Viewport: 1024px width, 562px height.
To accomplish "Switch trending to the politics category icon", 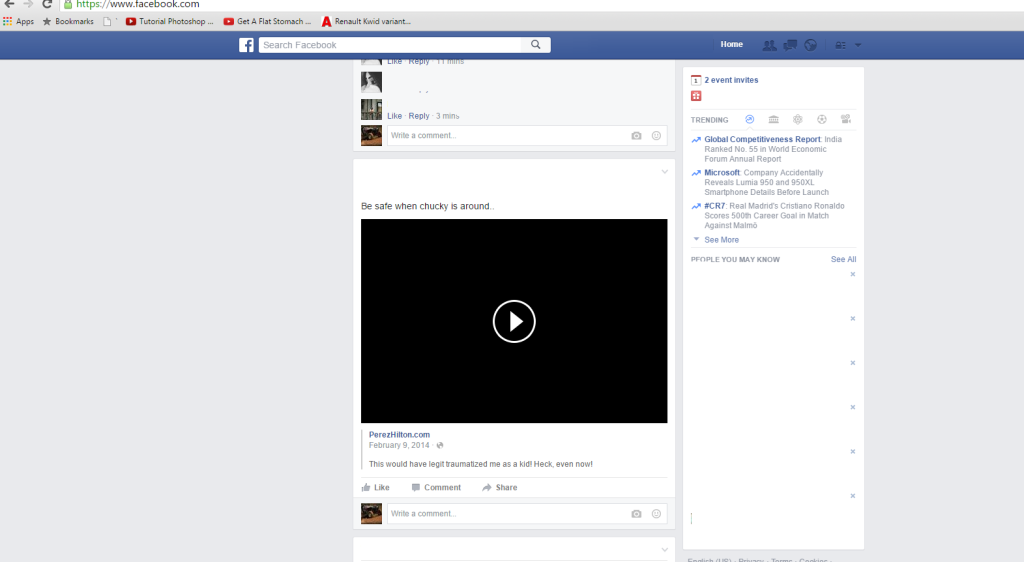I will point(773,120).
